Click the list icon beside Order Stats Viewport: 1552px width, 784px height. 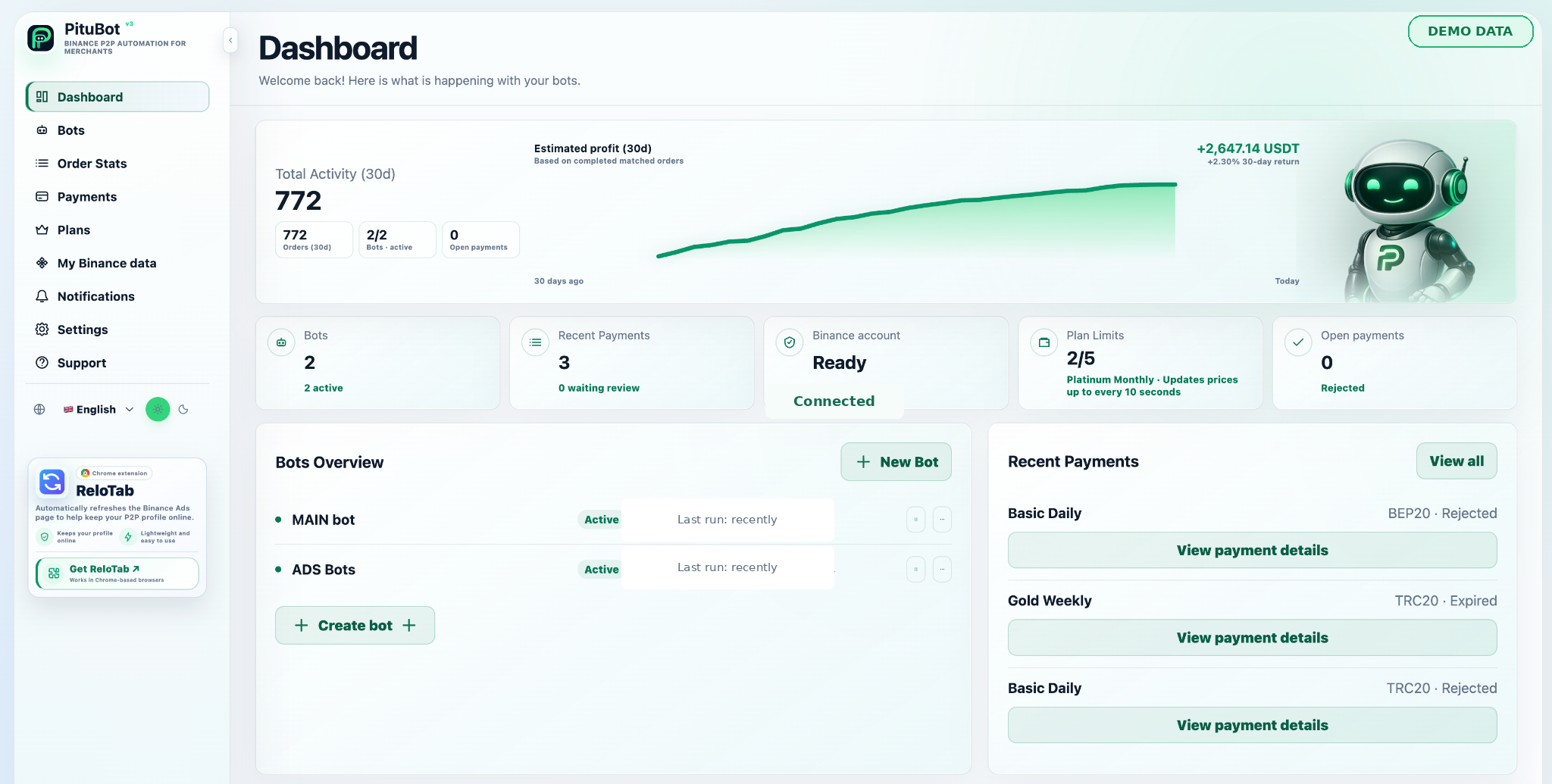pyautogui.click(x=42, y=164)
